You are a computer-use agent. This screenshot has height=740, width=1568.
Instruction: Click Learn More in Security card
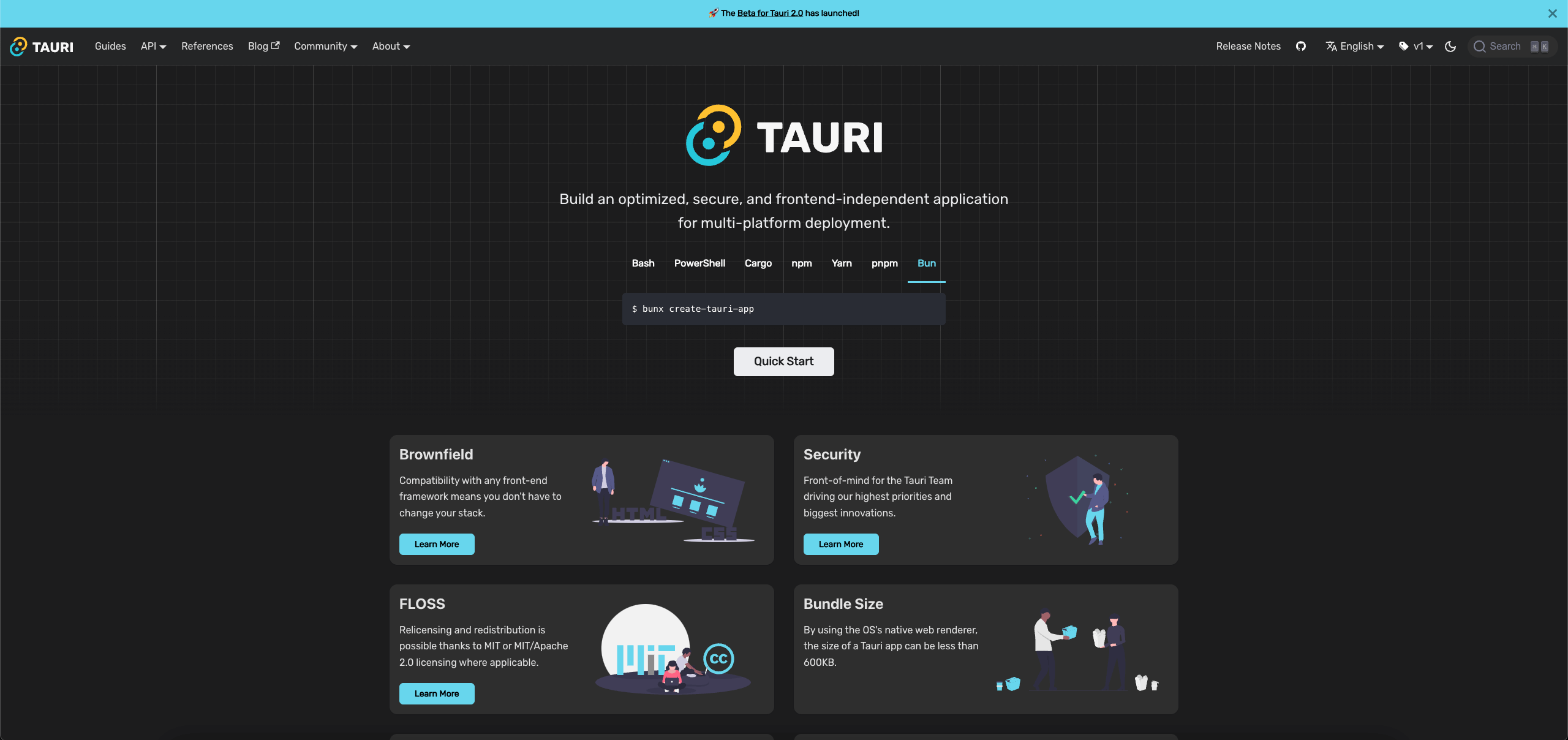[x=841, y=544]
